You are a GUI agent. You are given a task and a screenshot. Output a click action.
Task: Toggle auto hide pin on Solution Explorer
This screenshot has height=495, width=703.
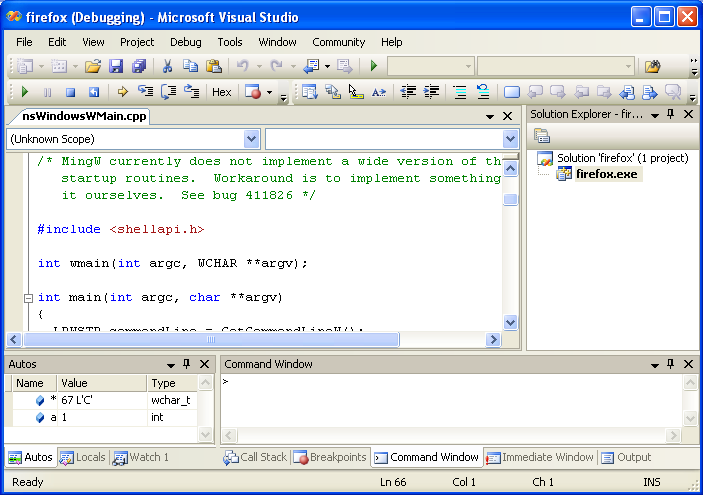click(671, 114)
